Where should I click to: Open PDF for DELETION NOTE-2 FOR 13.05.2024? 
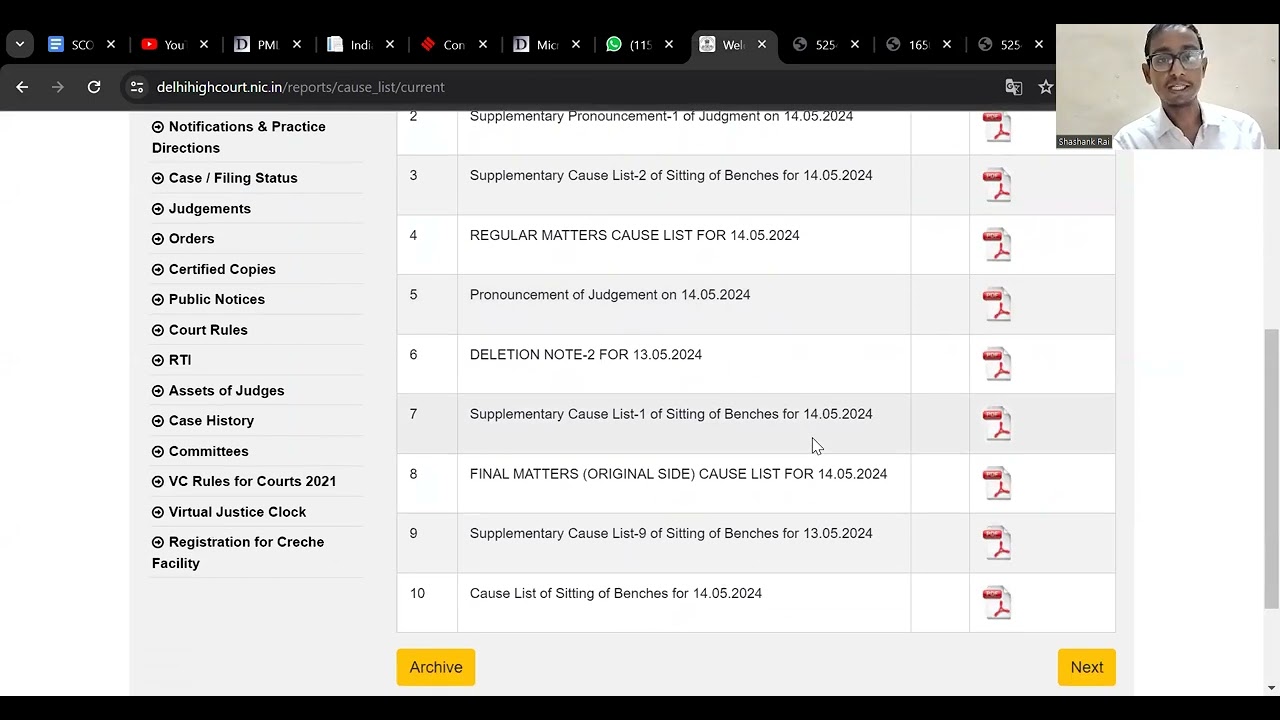tap(997, 365)
